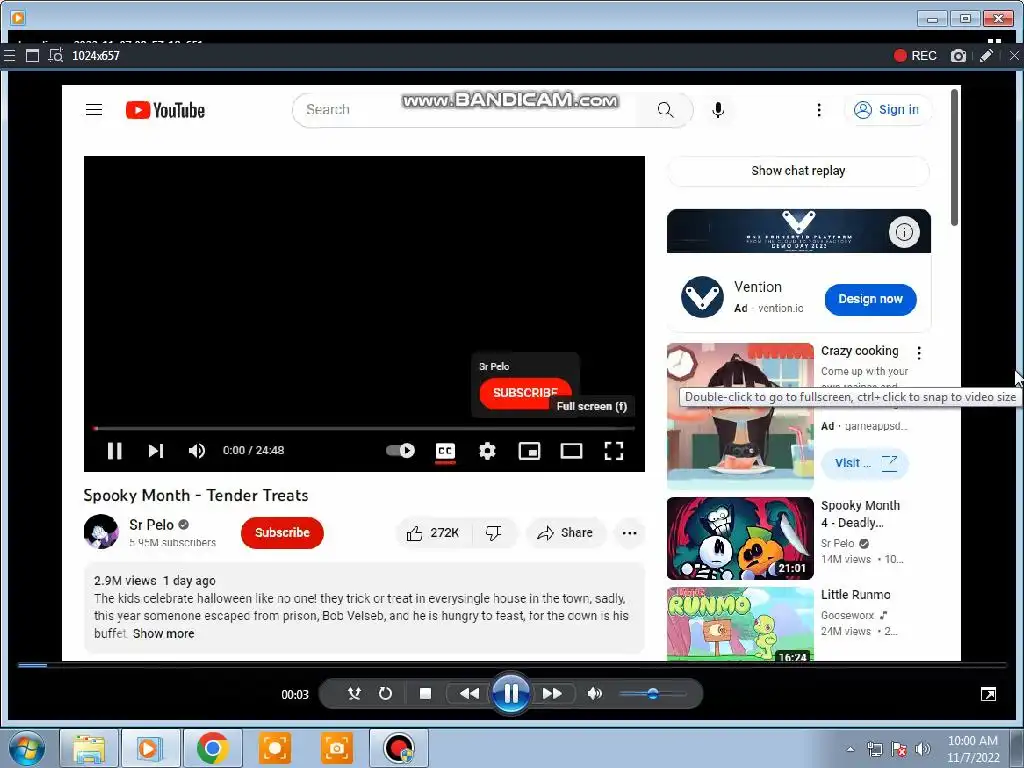Select Bandicam fullscreen rectangle mode icon
This screenshot has height=768, width=1024.
point(32,56)
